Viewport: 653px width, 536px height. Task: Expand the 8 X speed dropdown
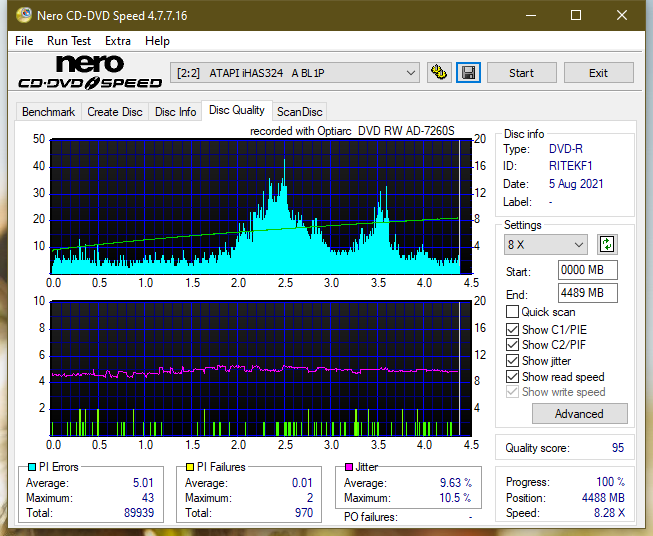pyautogui.click(x=546, y=244)
